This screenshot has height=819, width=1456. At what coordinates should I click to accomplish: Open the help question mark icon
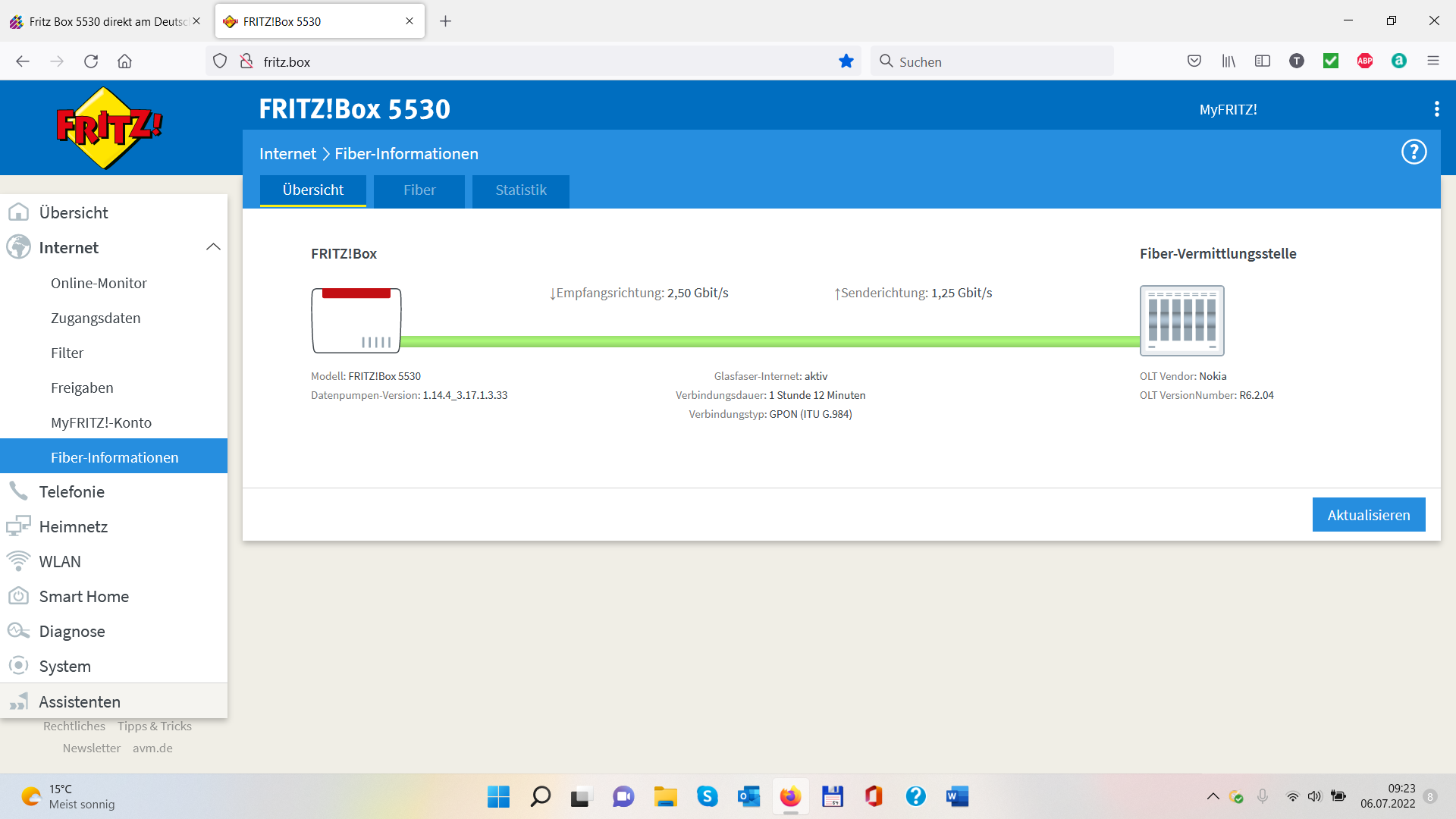[x=1414, y=152]
